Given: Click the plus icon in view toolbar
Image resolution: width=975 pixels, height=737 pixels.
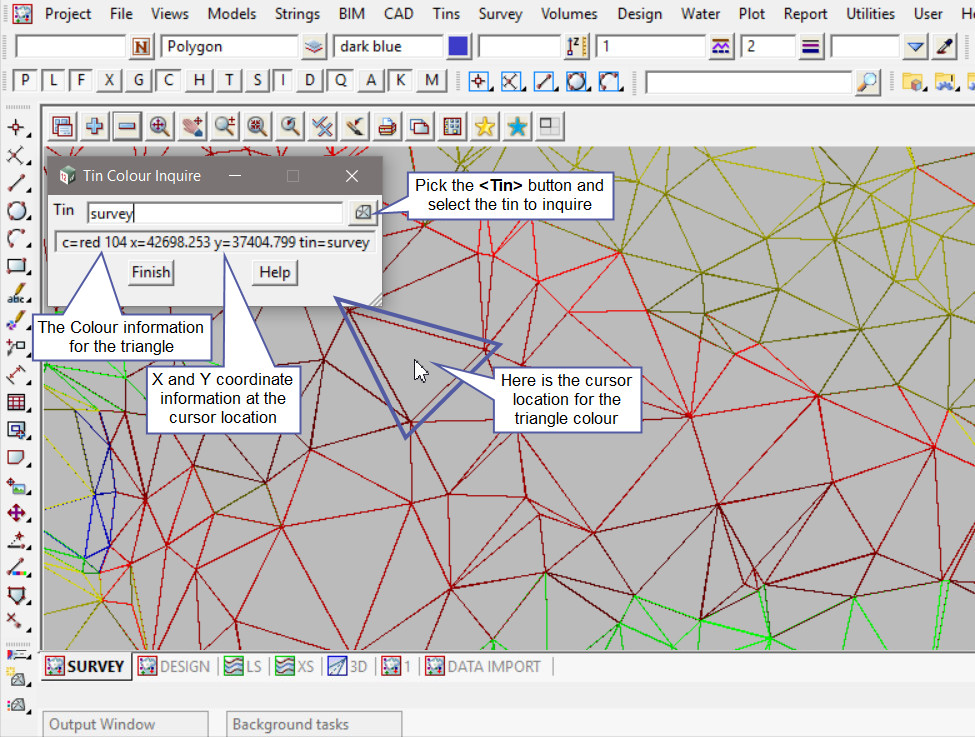Looking at the screenshot, I should [95, 126].
